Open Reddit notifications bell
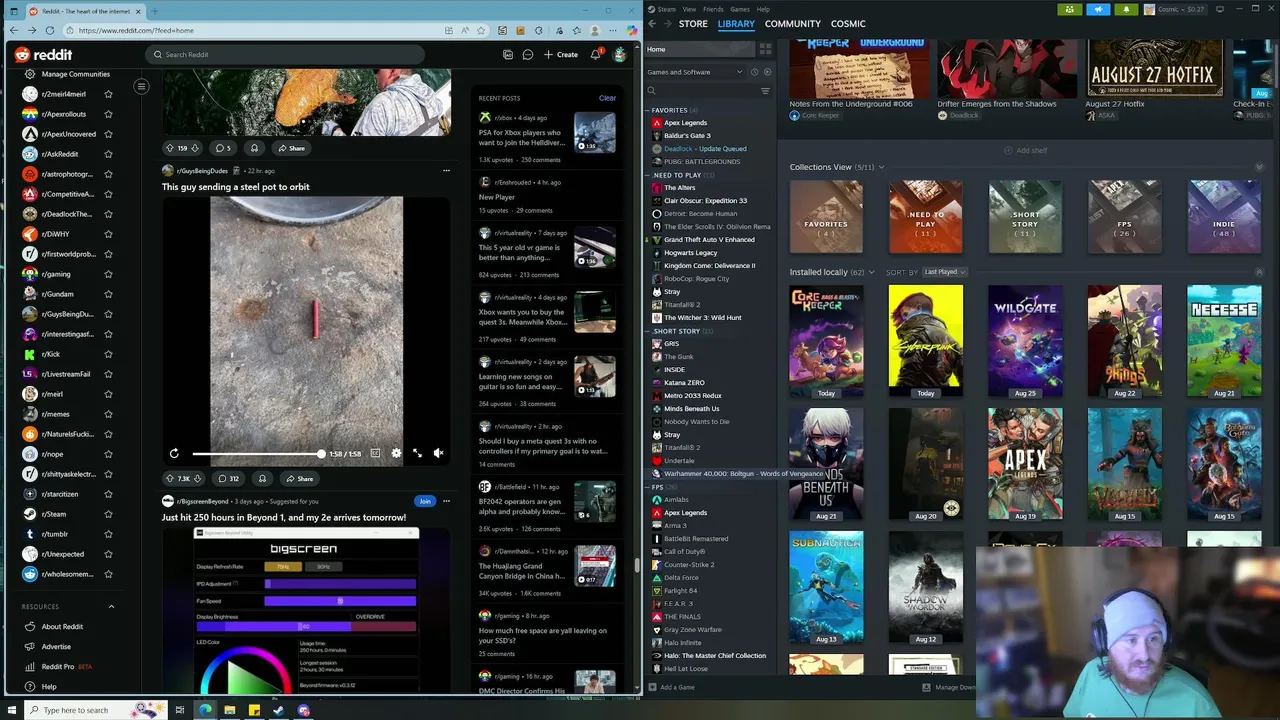 point(595,55)
